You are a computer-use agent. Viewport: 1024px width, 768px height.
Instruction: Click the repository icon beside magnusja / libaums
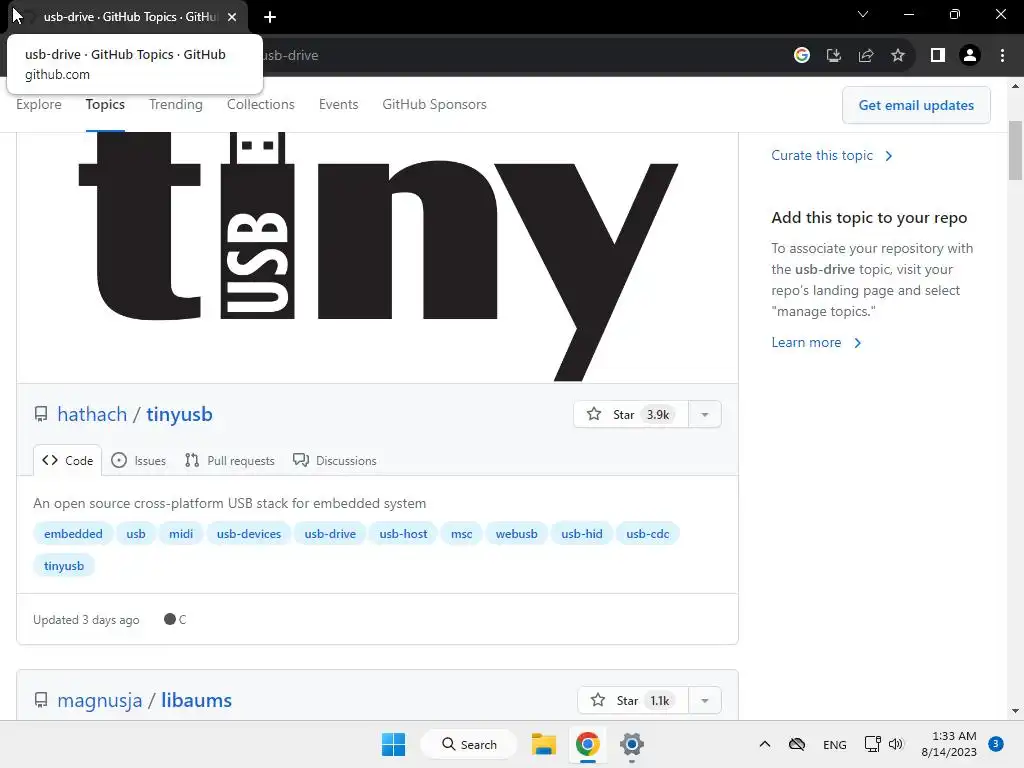click(41, 700)
